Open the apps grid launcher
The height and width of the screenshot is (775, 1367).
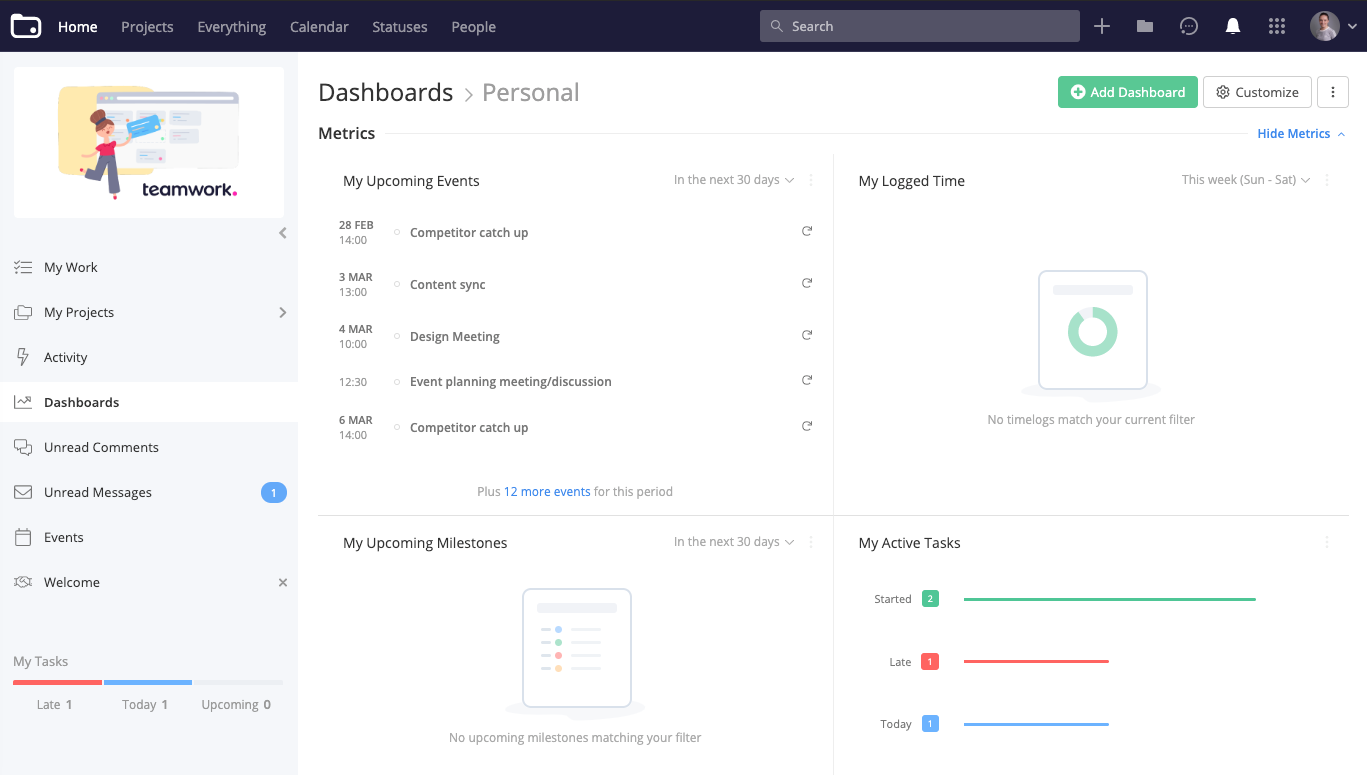[1276, 27]
